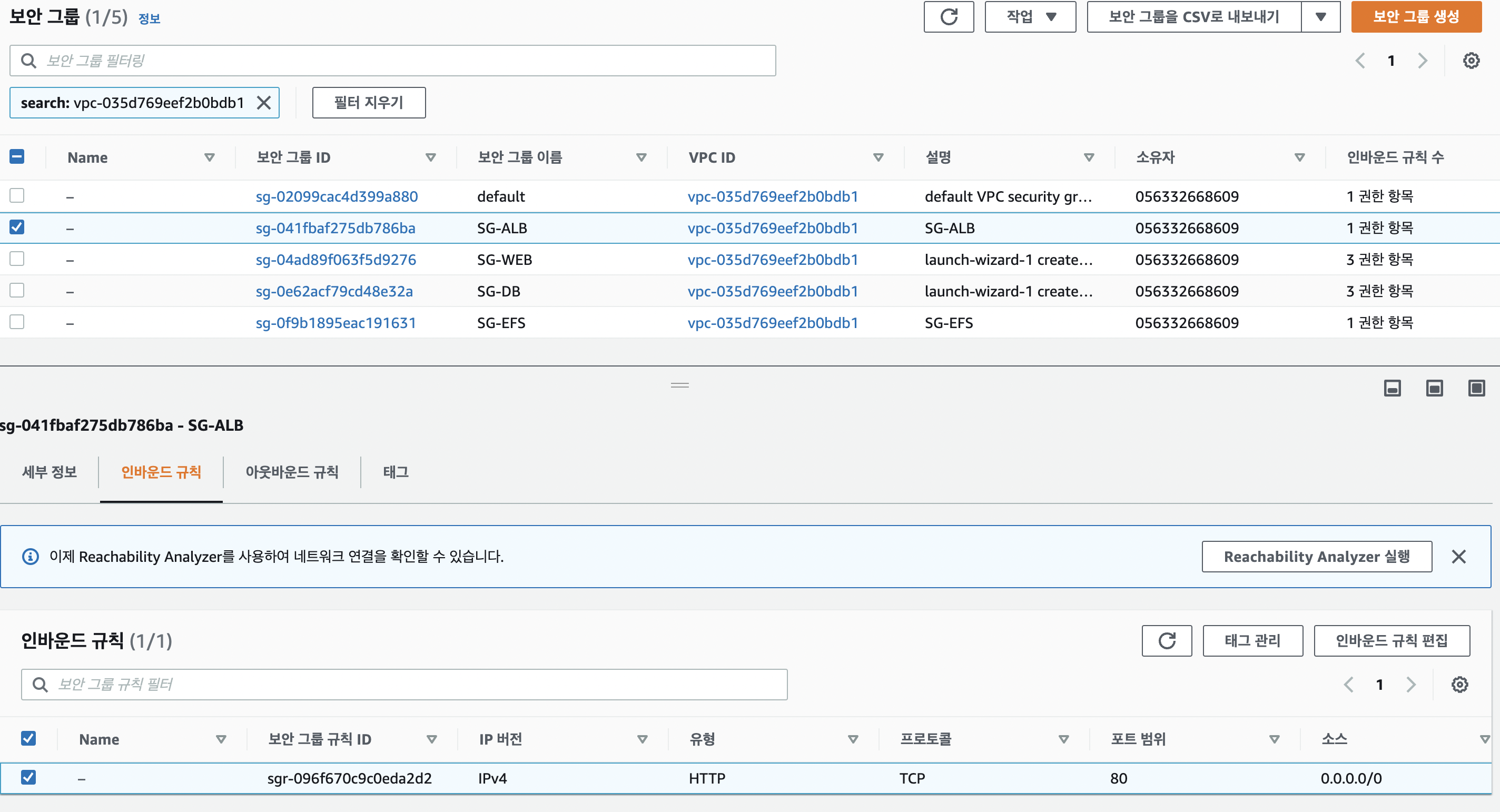This screenshot has width=1500, height=812.
Task: Set details panel to half height
Action: (1434, 388)
